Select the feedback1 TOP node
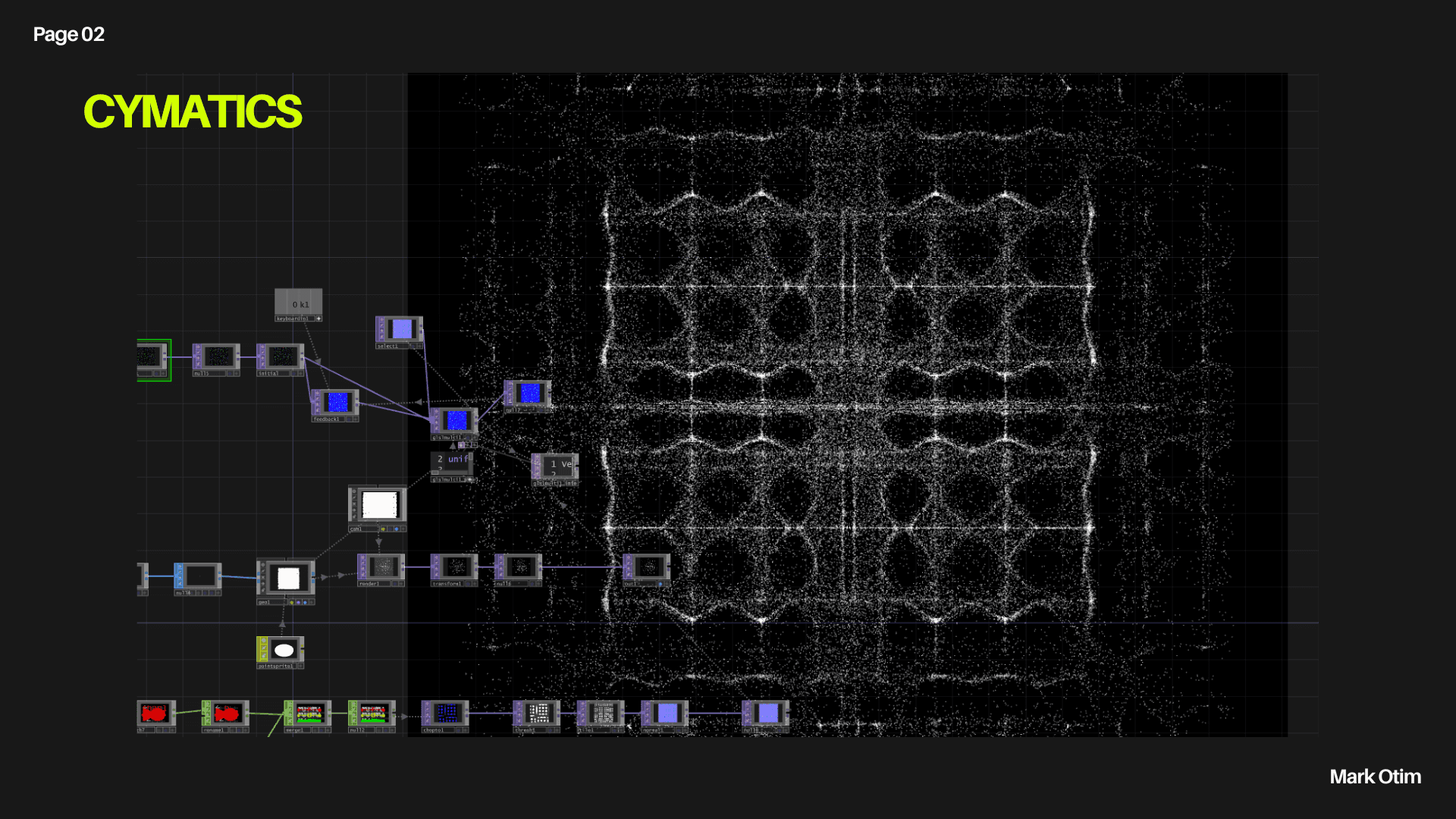Viewport: 1456px width, 819px height. (x=337, y=402)
